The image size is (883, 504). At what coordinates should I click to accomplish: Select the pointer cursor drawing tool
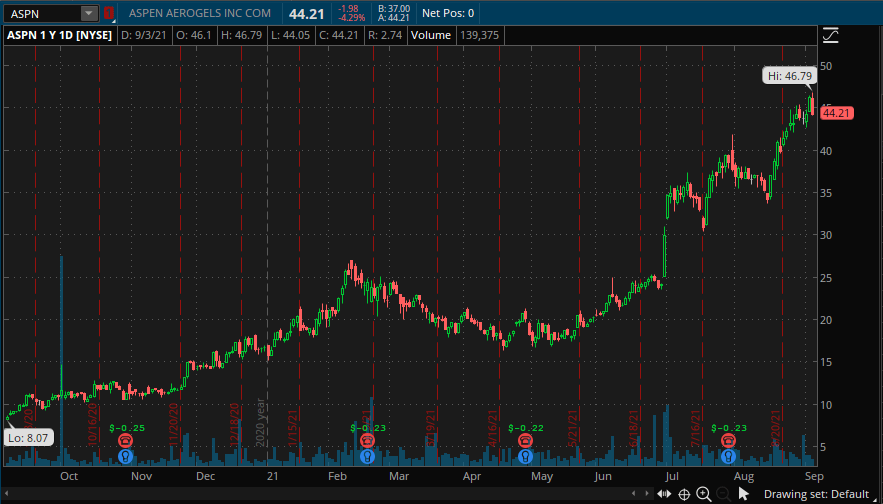pyautogui.click(x=743, y=494)
